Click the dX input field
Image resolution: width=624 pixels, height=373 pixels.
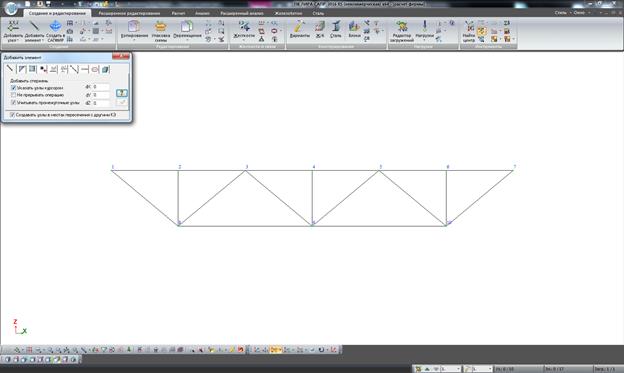(x=101, y=87)
